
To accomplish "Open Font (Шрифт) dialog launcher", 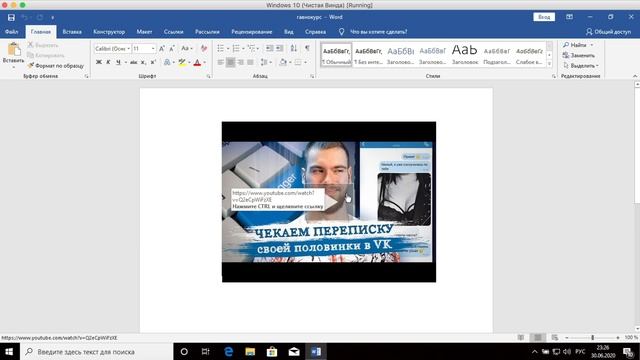I will tap(209, 76).
